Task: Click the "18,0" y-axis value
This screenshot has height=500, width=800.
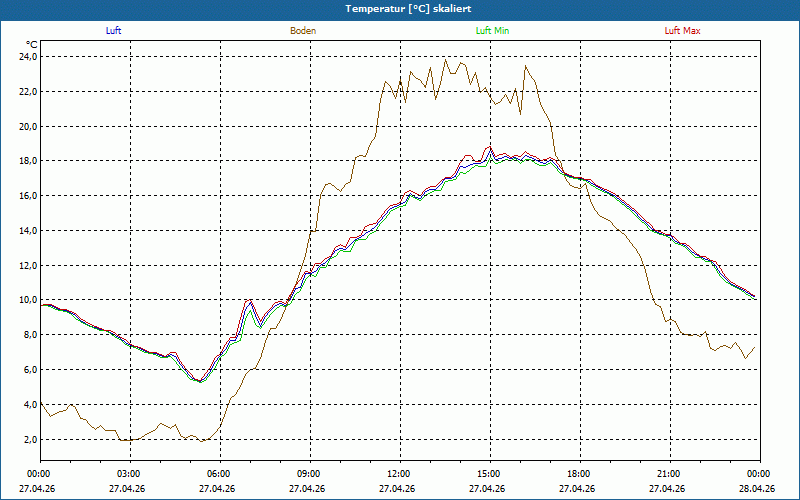Action: coord(29,161)
